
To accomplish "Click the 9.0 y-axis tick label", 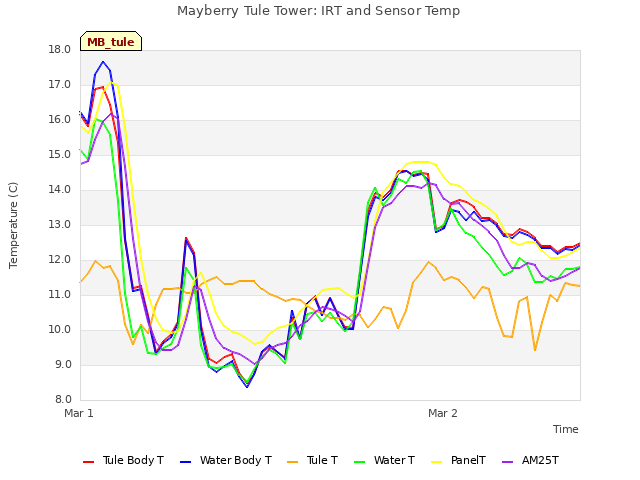I will (63, 364).
